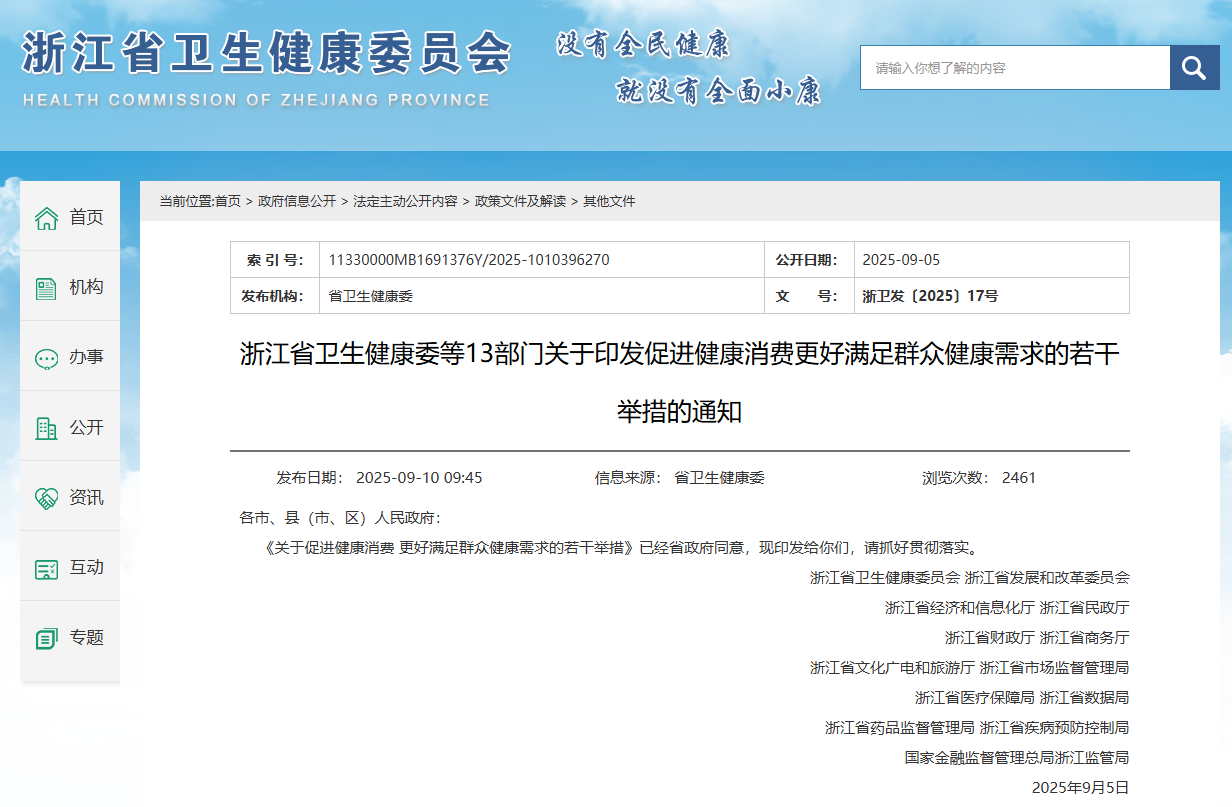Click the 办事 speech-bubble services icon

click(44, 357)
